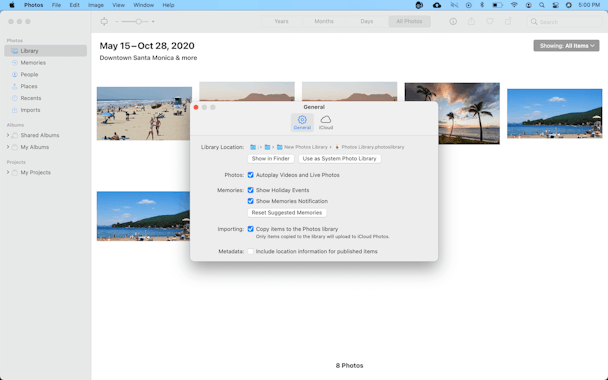The height and width of the screenshot is (380, 608).
Task: Click the Info button in toolbar
Action: coord(453,22)
